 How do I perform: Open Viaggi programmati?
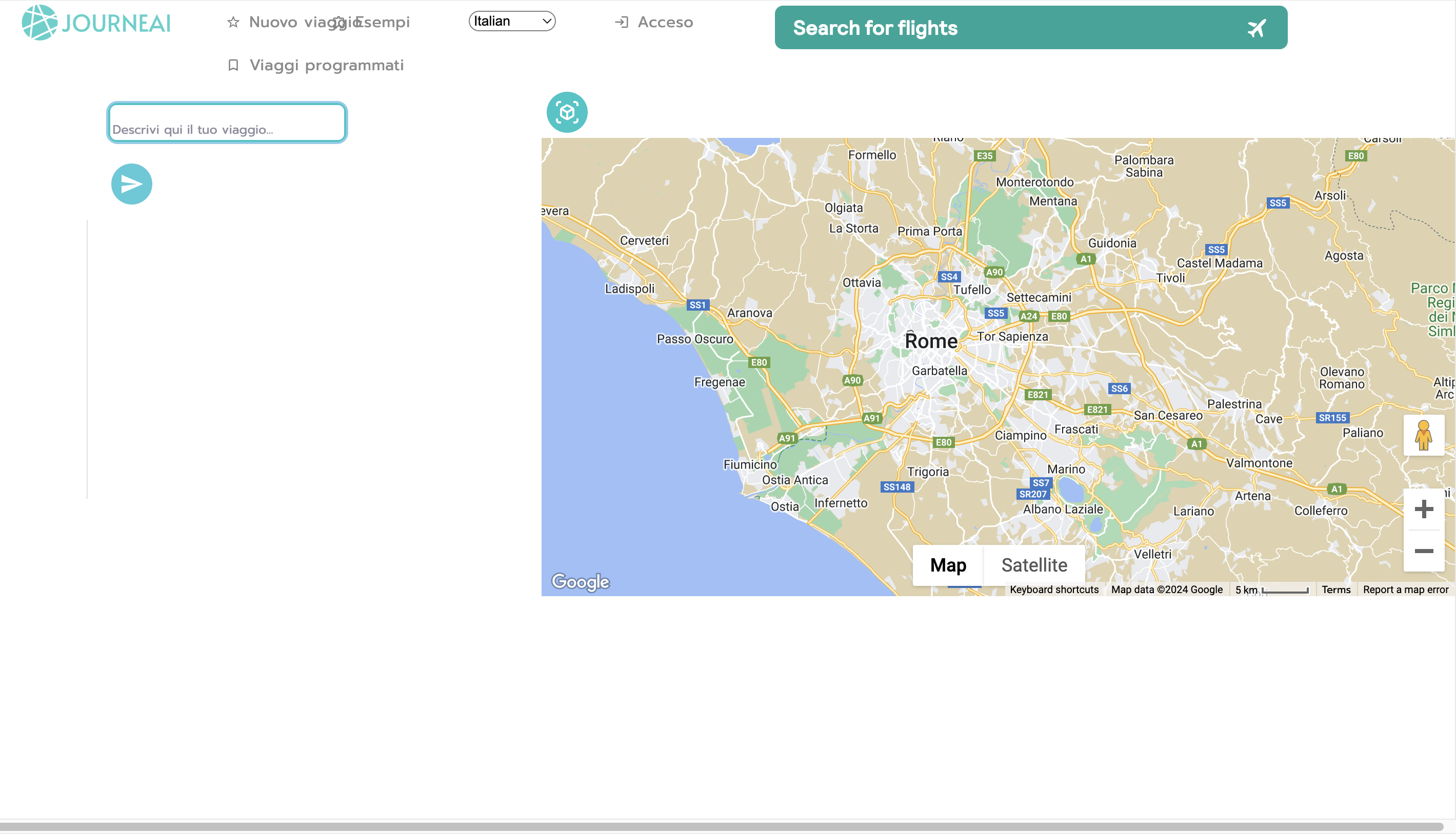click(327, 65)
